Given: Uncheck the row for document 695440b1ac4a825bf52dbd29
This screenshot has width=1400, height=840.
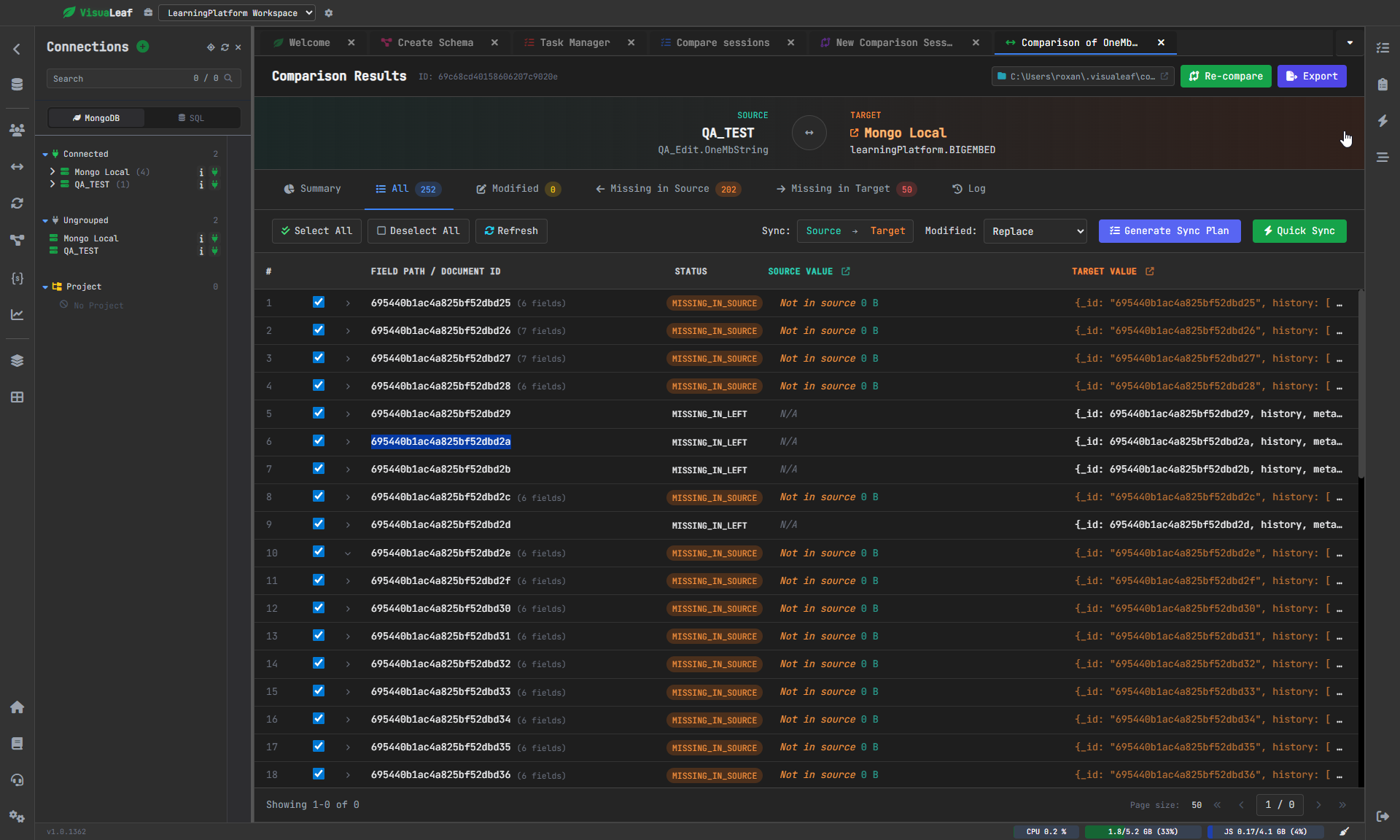Looking at the screenshot, I should pos(319,413).
